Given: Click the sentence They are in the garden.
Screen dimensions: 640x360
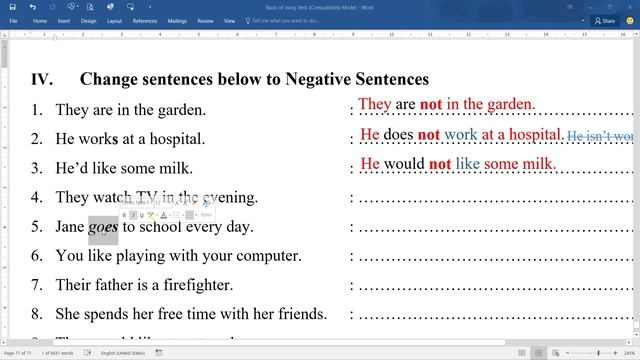Looking at the screenshot, I should (x=131, y=110).
